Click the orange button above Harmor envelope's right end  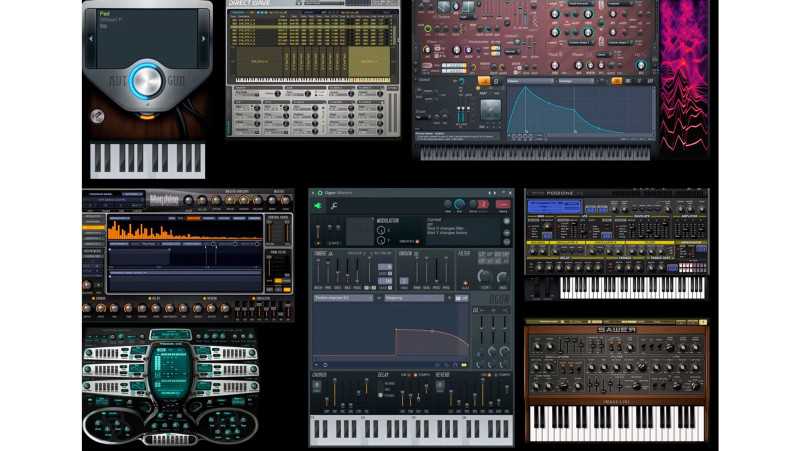(616, 81)
